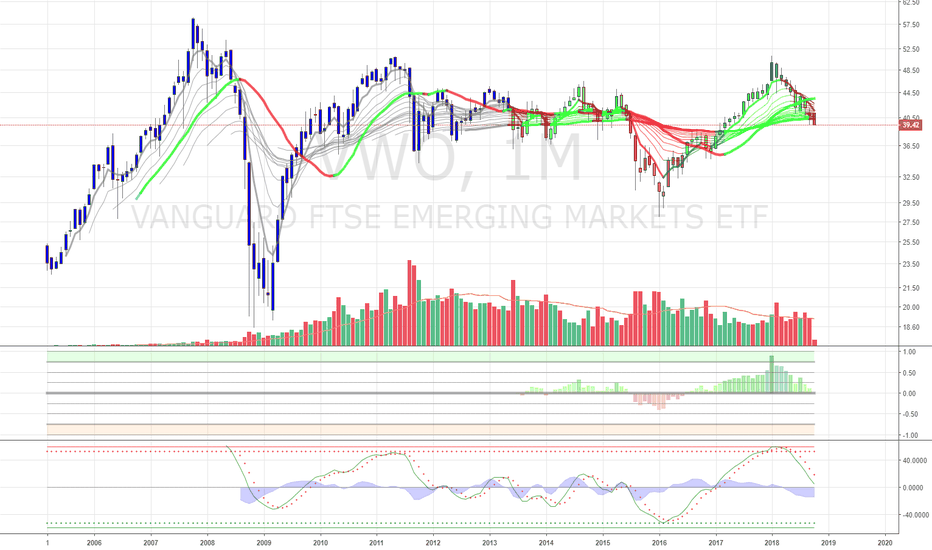Click the 2018 label on the time axis
Image resolution: width=932 pixels, height=550 pixels.
pos(772,542)
